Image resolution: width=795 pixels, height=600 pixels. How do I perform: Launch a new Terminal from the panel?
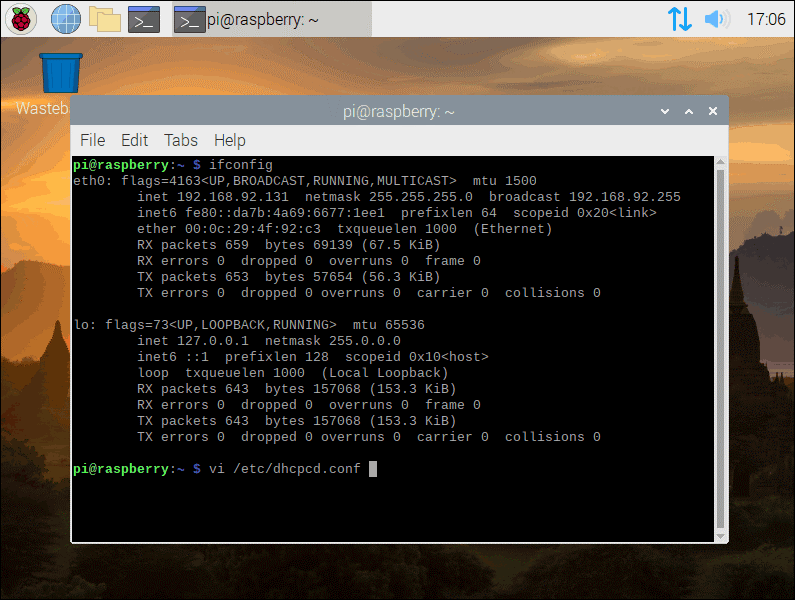pos(144,19)
